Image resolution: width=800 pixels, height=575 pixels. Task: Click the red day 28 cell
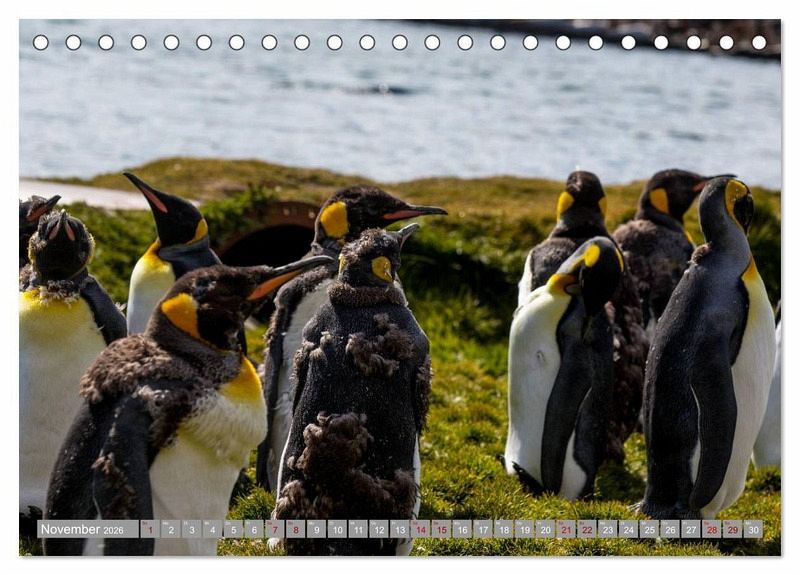[x=711, y=529]
